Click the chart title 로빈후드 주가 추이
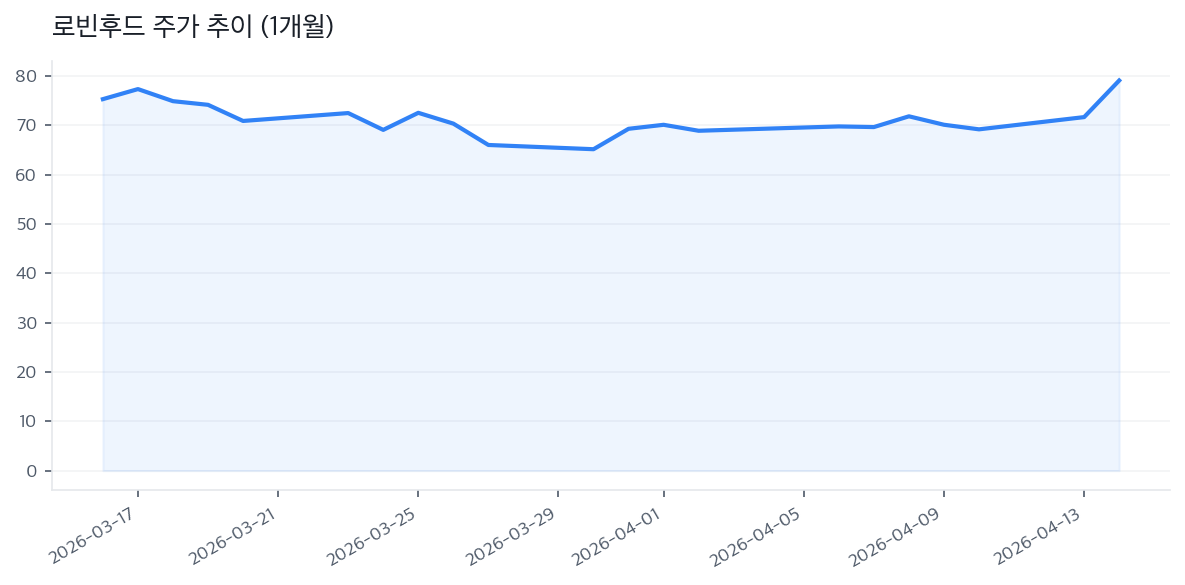Image resolution: width=1185 pixels, height=585 pixels. pyautogui.click(x=192, y=27)
